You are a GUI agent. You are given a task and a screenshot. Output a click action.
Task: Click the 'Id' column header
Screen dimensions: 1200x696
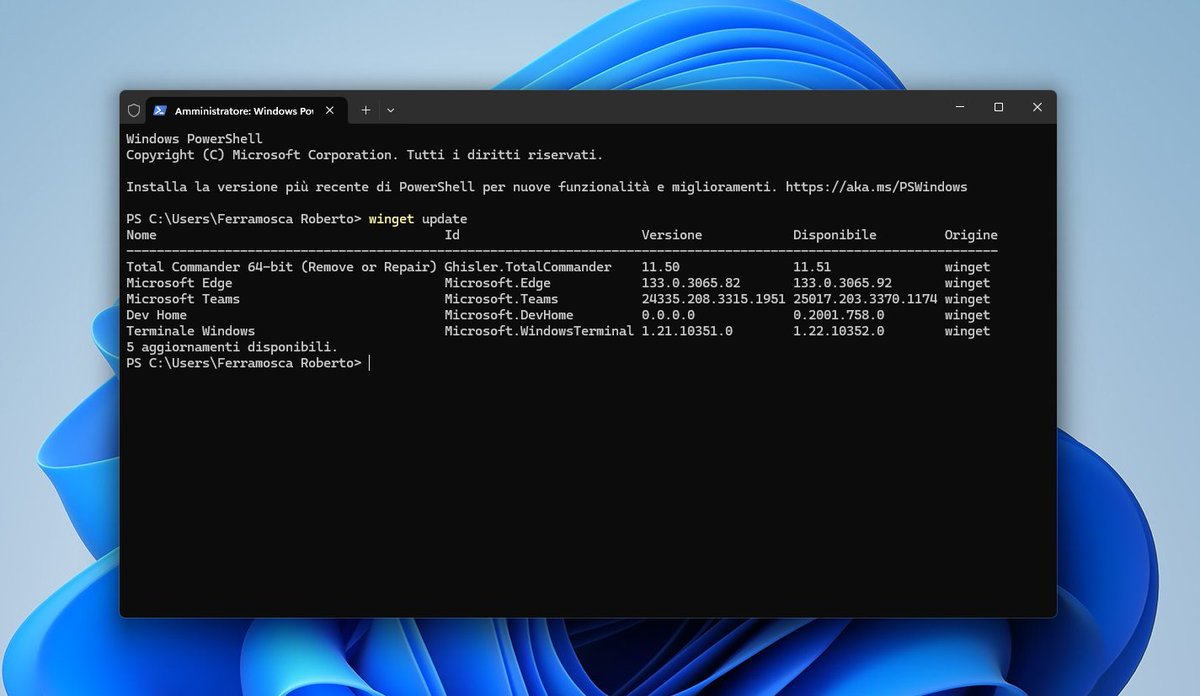452,235
